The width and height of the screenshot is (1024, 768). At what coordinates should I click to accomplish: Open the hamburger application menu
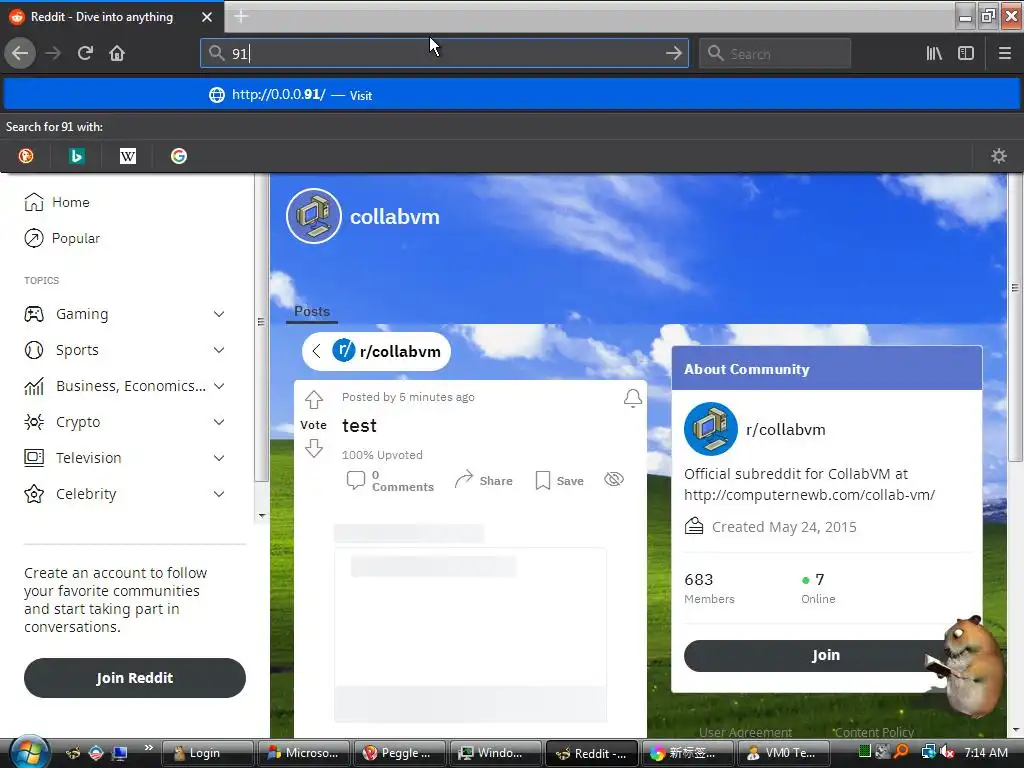(x=1004, y=53)
